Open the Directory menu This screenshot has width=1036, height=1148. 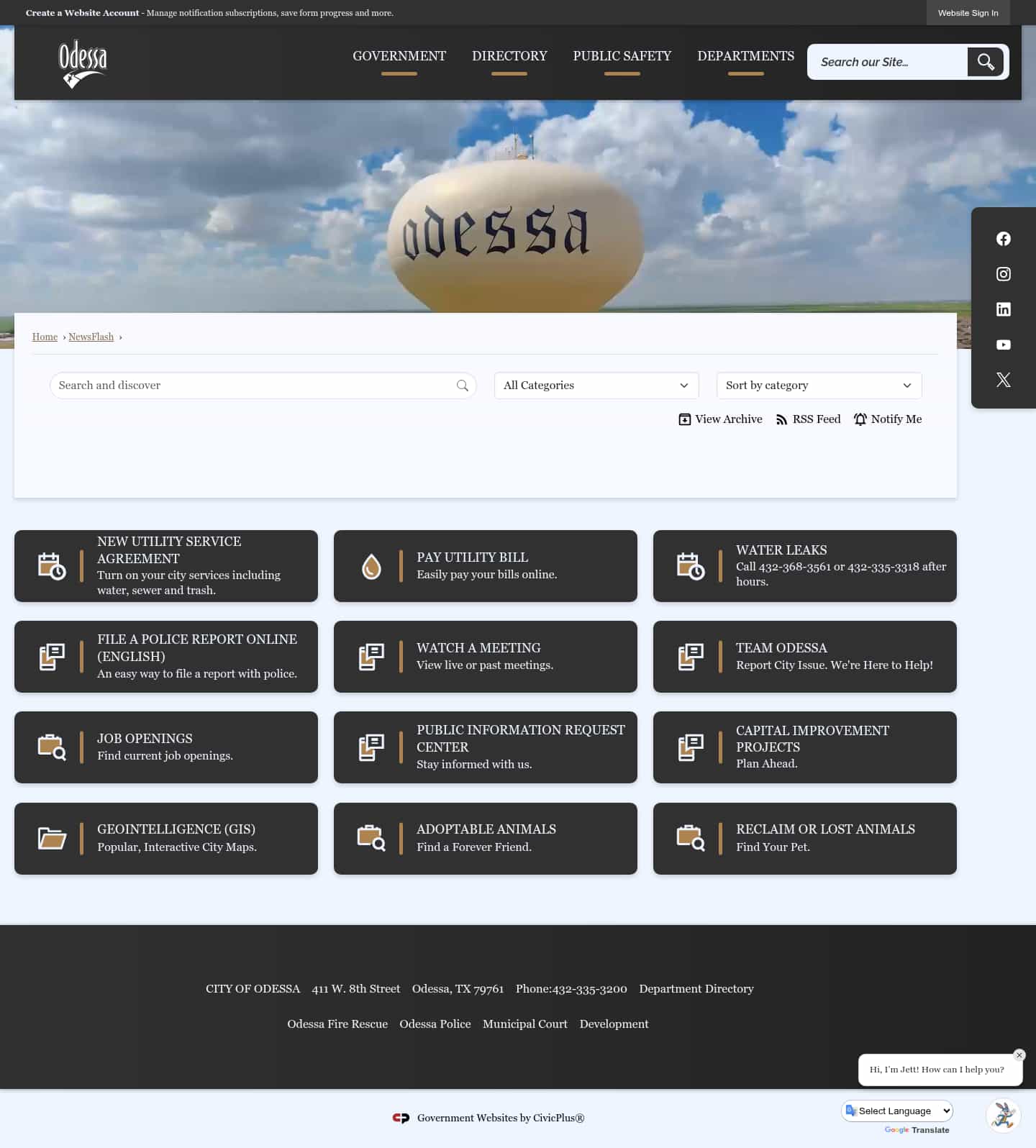pyautogui.click(x=509, y=56)
